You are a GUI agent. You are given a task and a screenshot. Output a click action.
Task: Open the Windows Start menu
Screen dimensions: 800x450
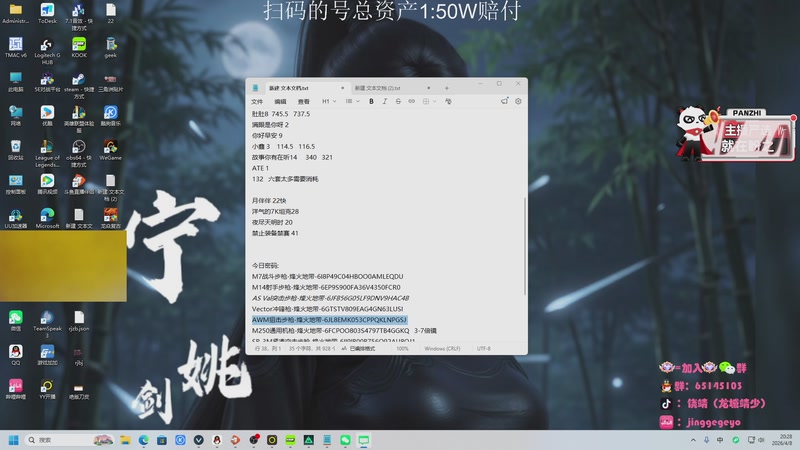tap(14, 440)
